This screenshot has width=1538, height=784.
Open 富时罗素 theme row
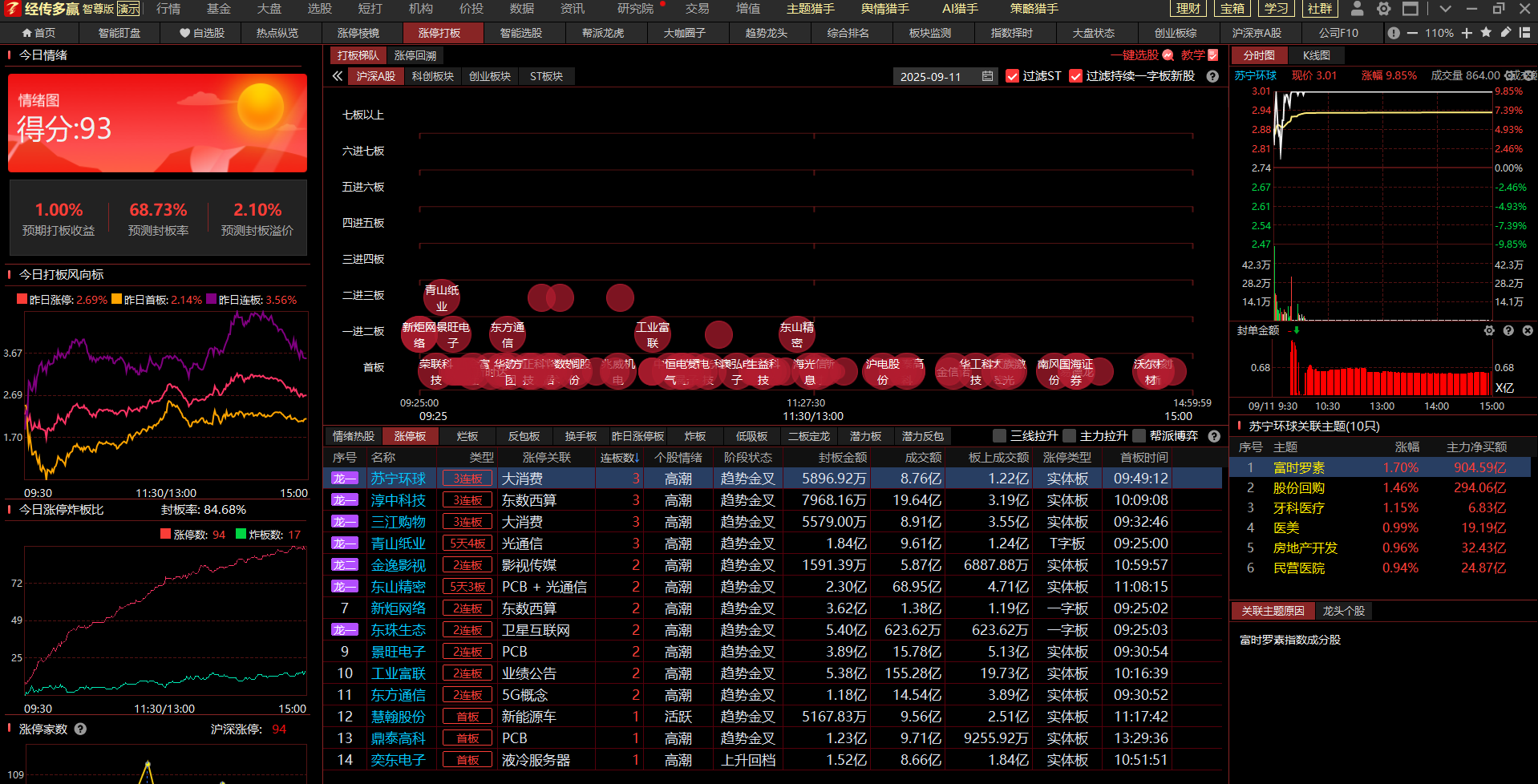1380,467
